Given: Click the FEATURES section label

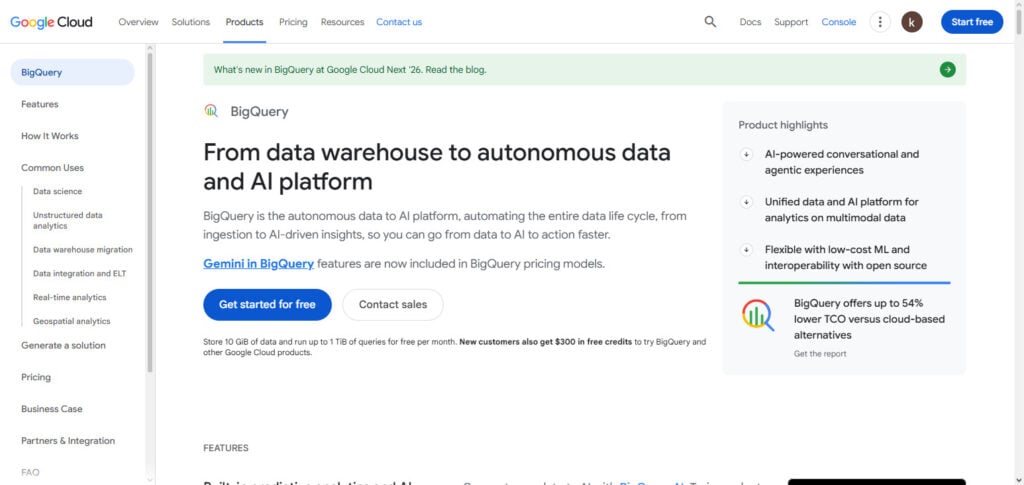Looking at the screenshot, I should pyautogui.click(x=226, y=448).
